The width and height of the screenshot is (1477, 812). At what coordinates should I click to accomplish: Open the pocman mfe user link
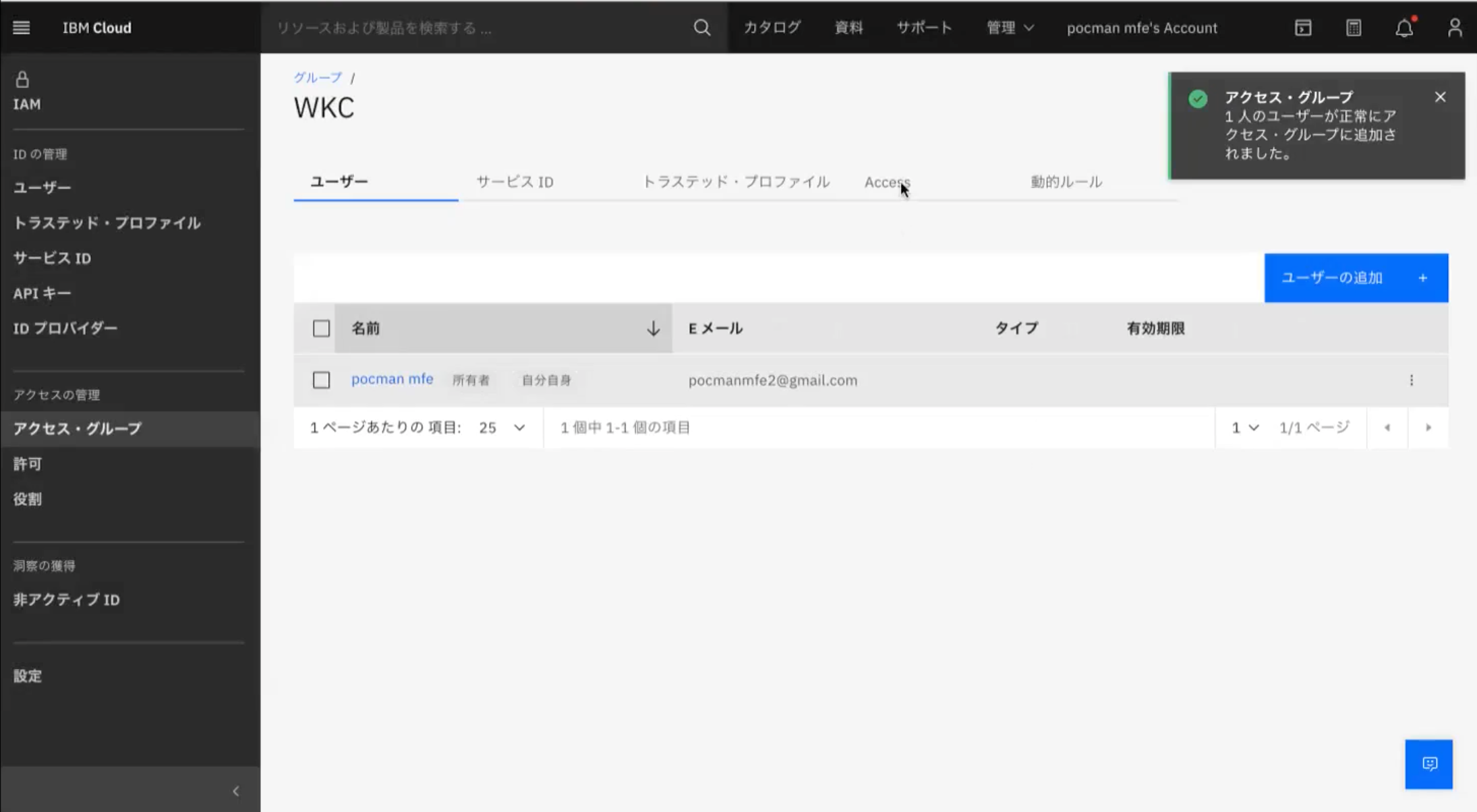392,379
